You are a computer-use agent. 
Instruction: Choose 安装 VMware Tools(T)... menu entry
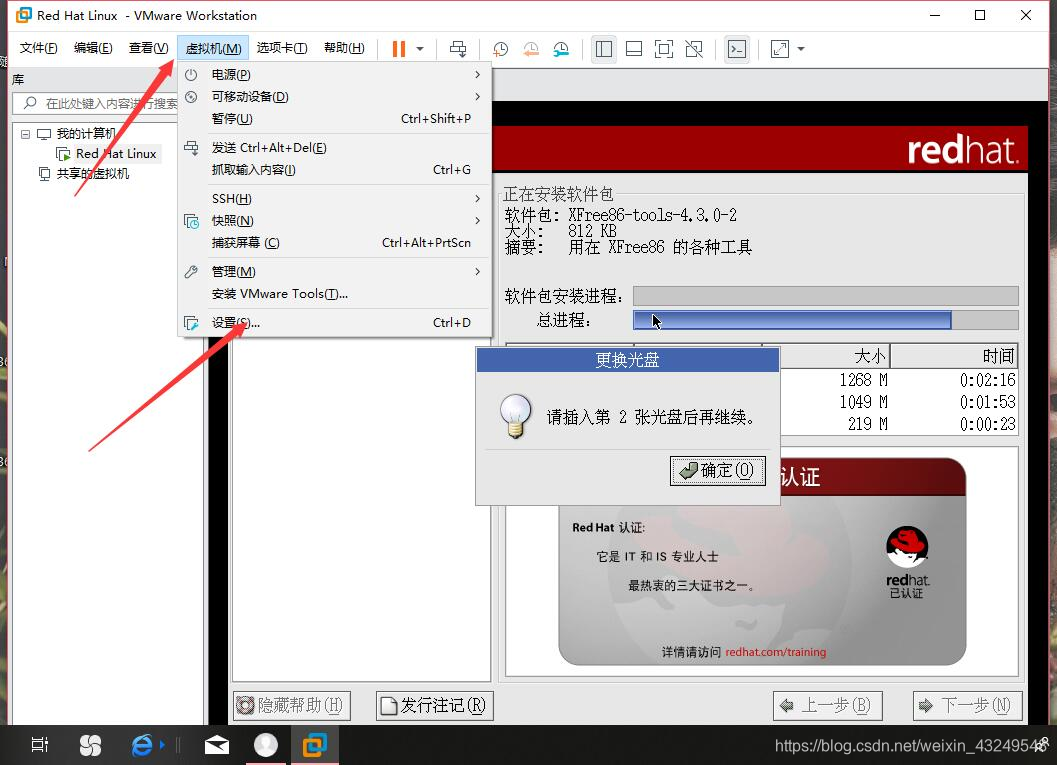click(x=334, y=294)
